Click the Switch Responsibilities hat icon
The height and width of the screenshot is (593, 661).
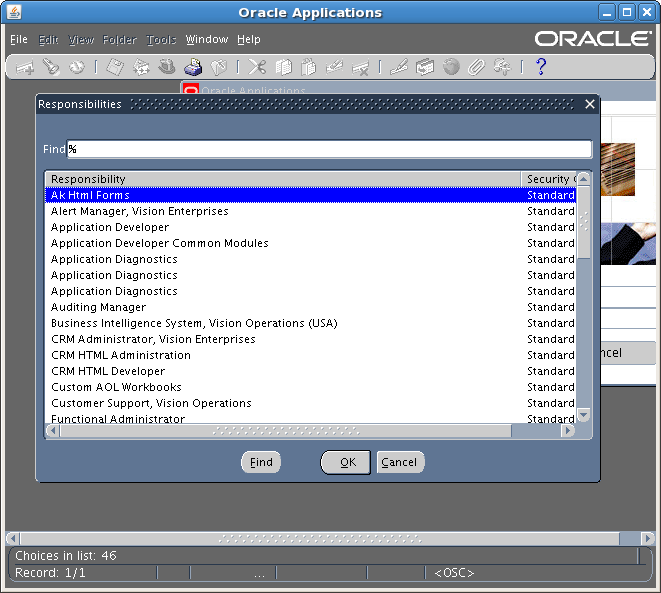167,67
